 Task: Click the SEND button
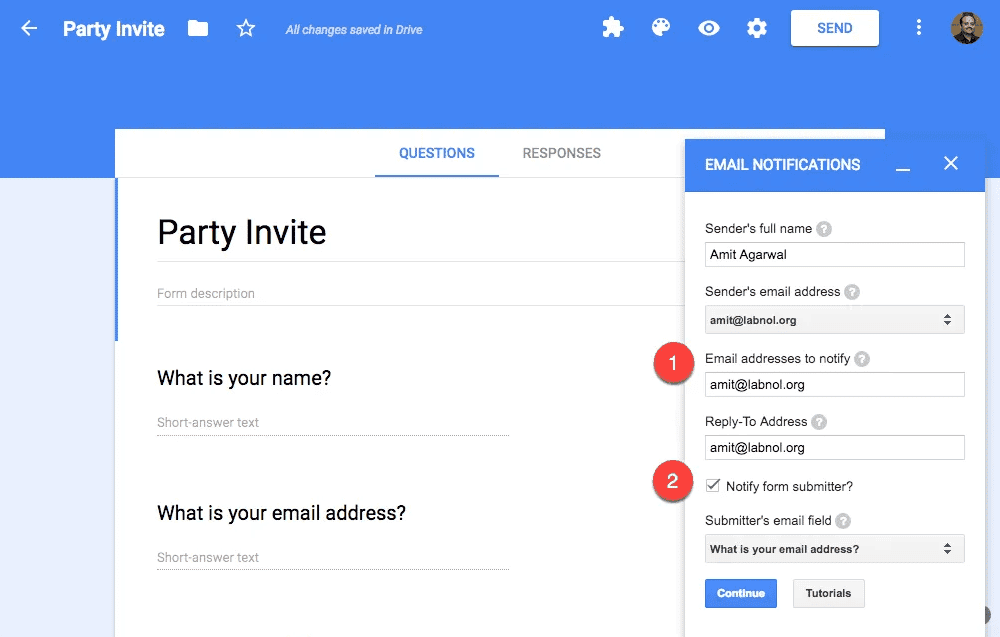[x=834, y=28]
